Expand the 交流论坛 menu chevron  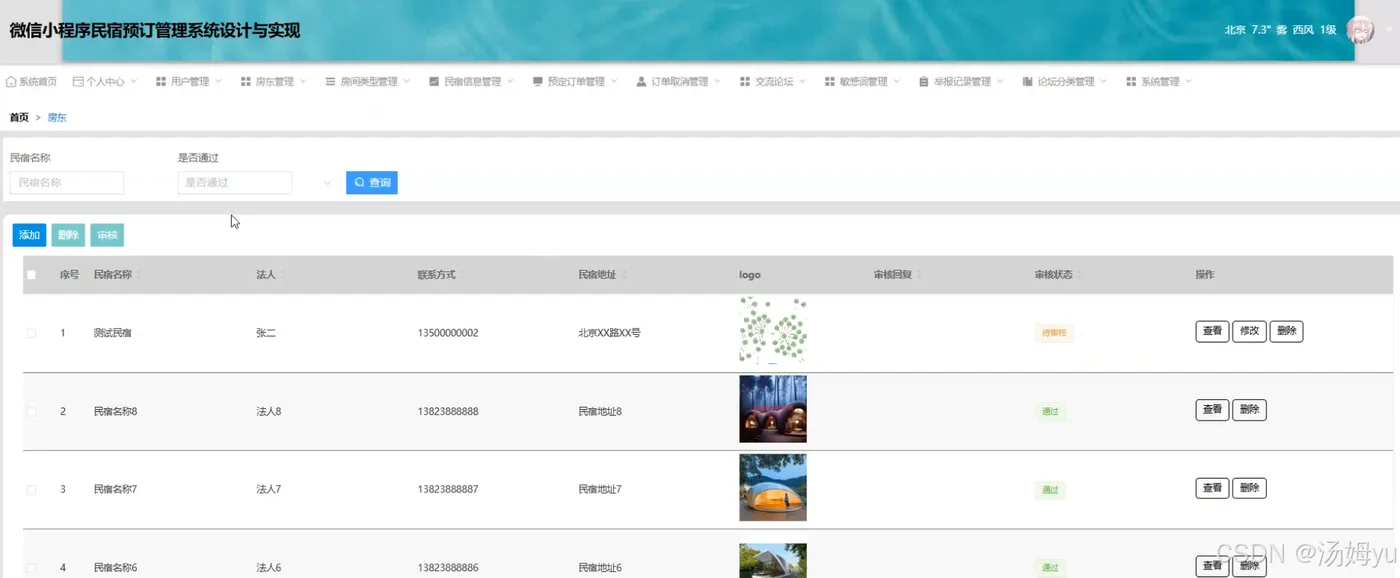pyautogui.click(x=803, y=82)
